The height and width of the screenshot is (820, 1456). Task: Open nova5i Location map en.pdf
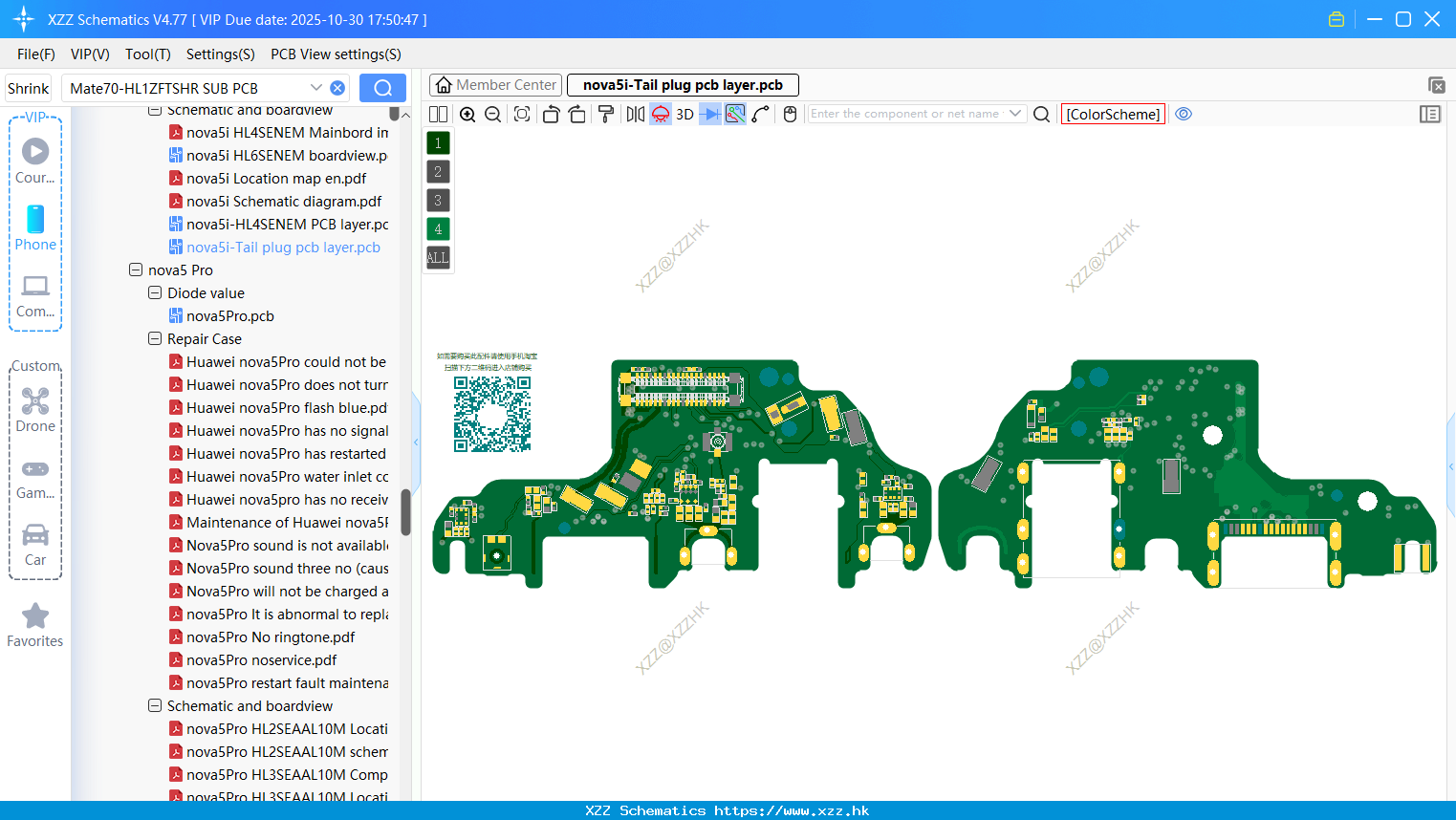(276, 179)
